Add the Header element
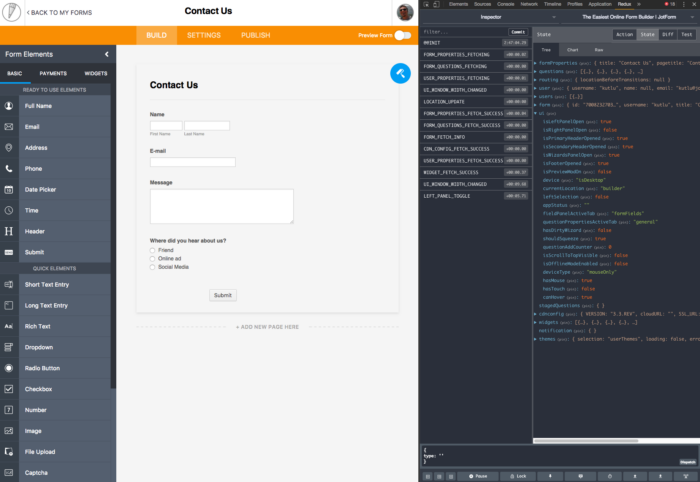700x482 pixels. pos(55,231)
